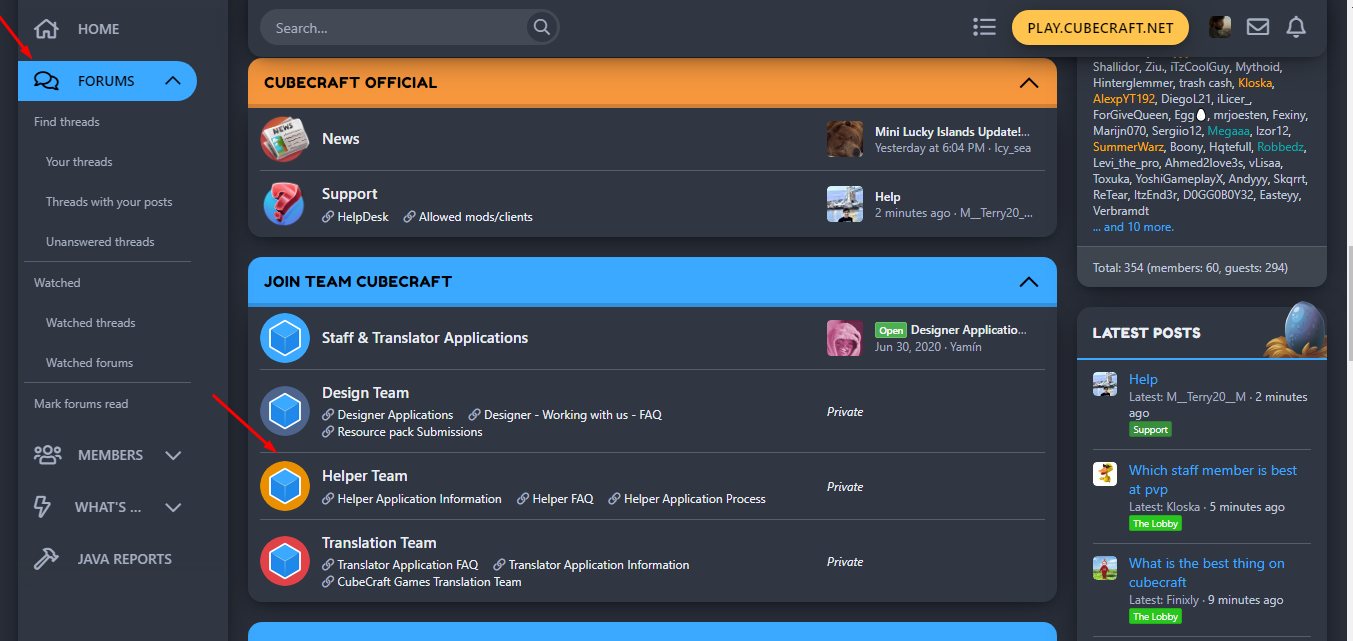Viewport: 1353px width, 641px height.
Task: Click the pink avatar beside Designer Application
Action: tap(845, 338)
